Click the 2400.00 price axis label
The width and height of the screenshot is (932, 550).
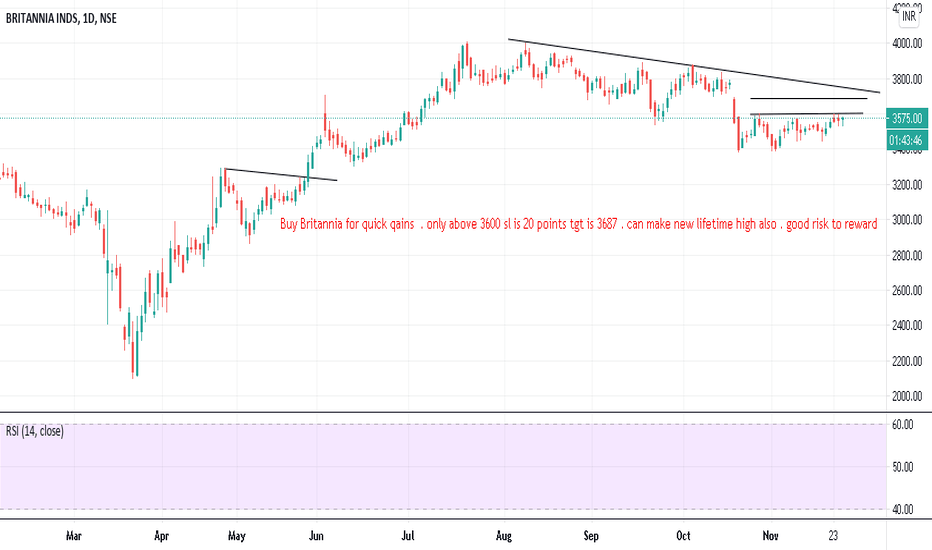907,325
